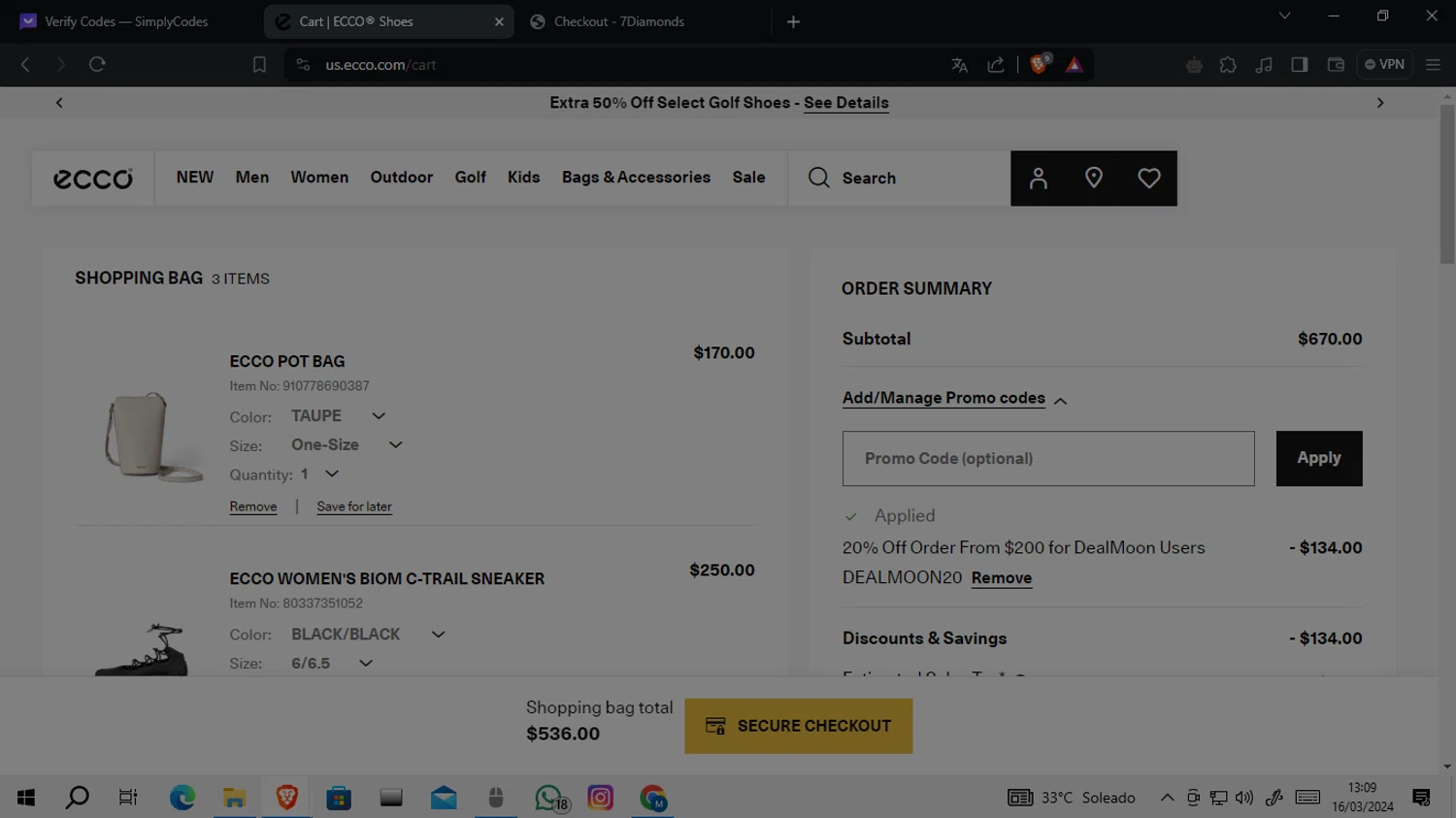Open WhatsApp from the taskbar
The width and height of the screenshot is (1456, 818).
coord(549,798)
